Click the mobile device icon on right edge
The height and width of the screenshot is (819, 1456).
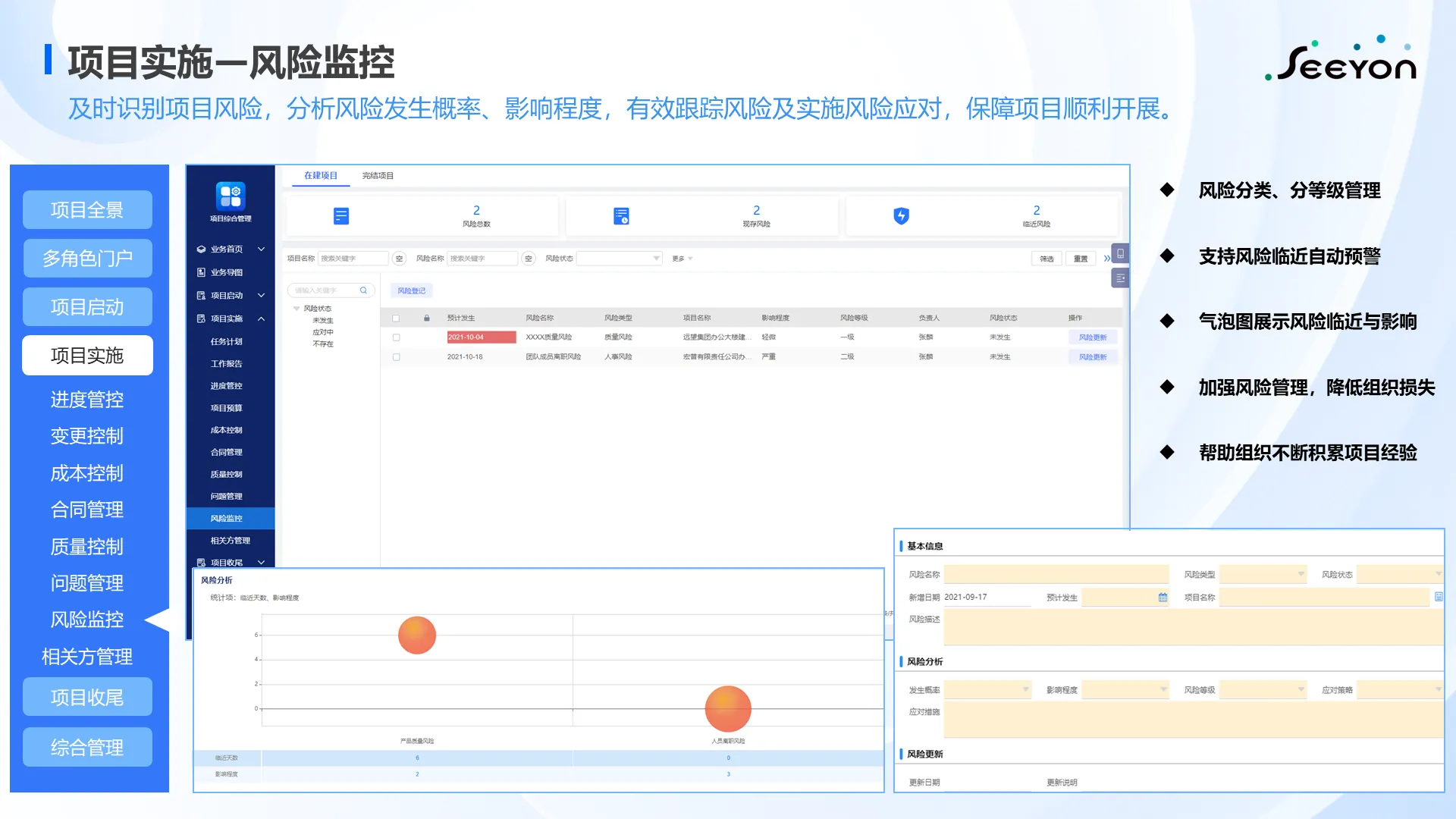[1120, 253]
